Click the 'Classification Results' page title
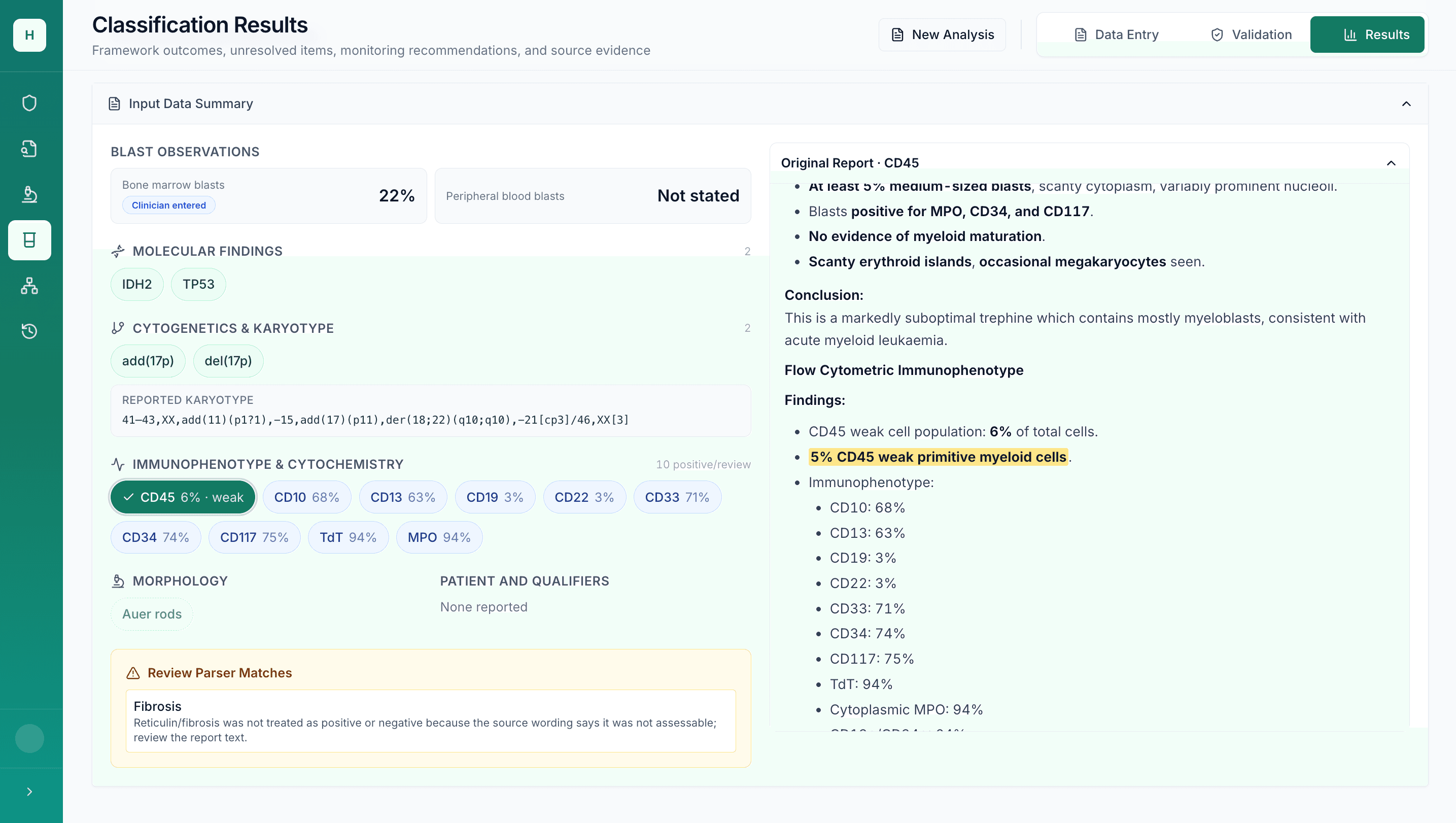The width and height of the screenshot is (1456, 823). click(x=200, y=25)
